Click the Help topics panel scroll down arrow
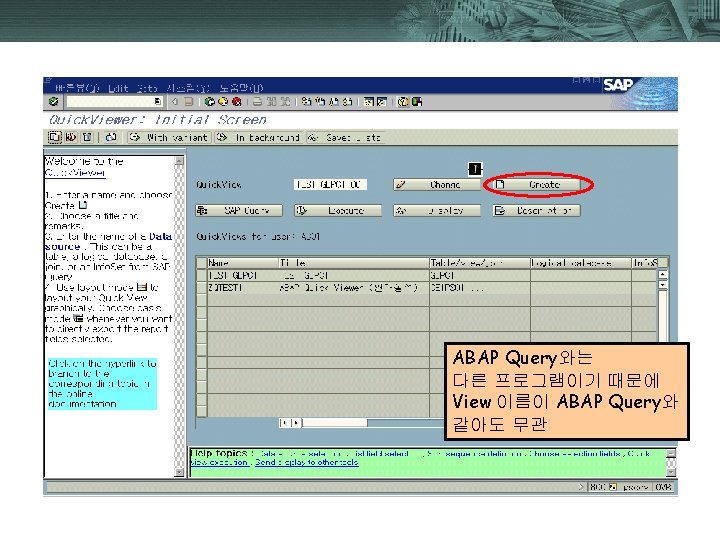 pos(671,472)
